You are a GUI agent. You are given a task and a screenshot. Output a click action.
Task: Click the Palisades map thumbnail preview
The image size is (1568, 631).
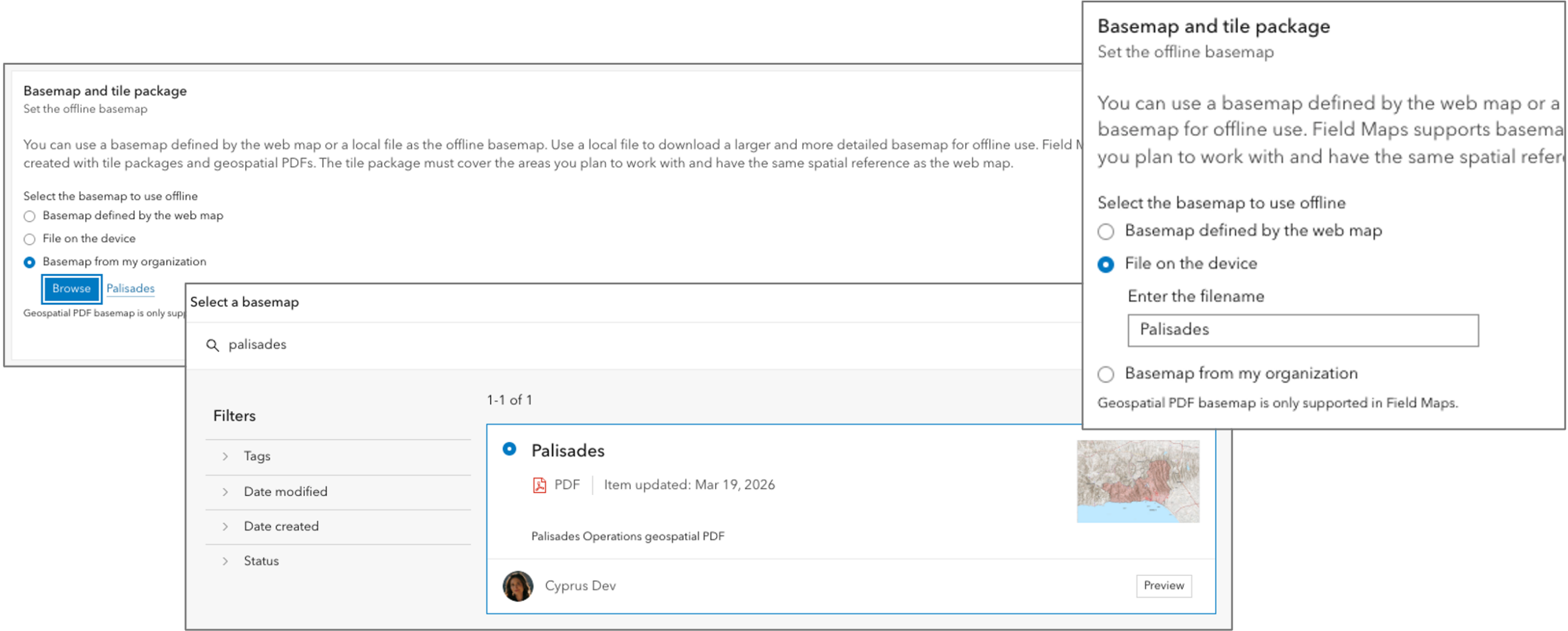[1138, 482]
